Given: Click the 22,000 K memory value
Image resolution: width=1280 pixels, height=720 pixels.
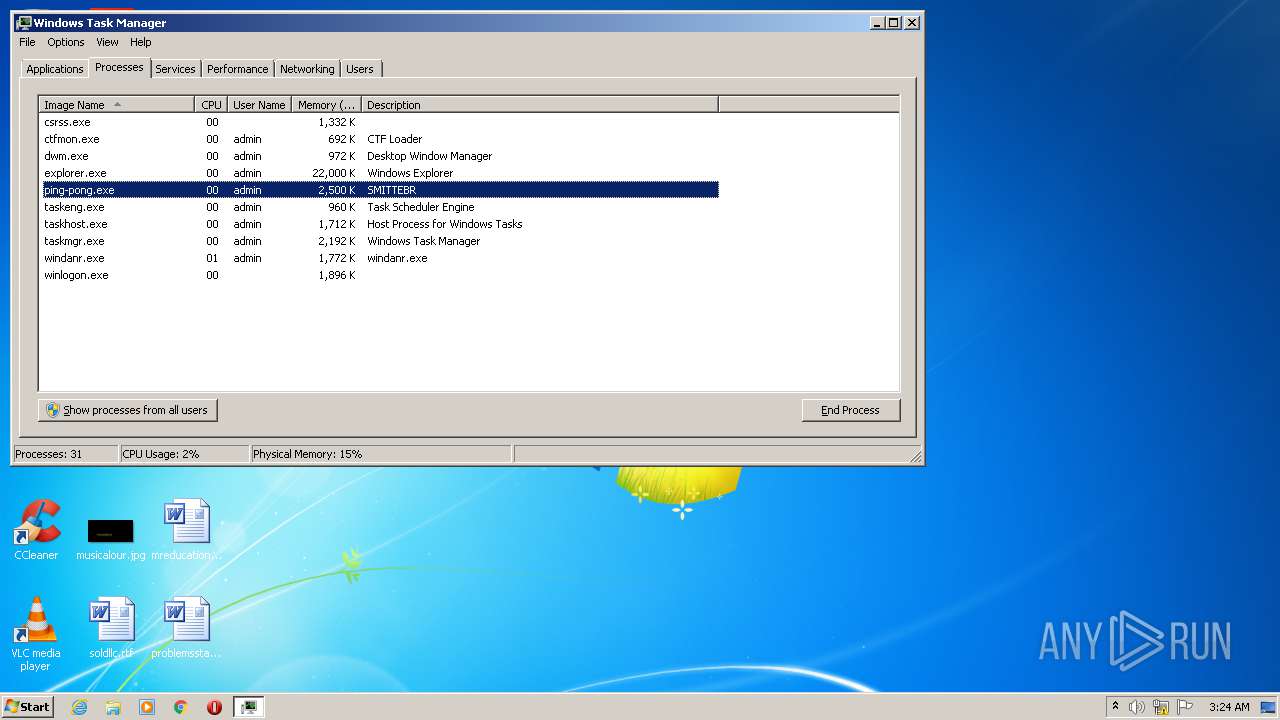Looking at the screenshot, I should click(x=334, y=173).
